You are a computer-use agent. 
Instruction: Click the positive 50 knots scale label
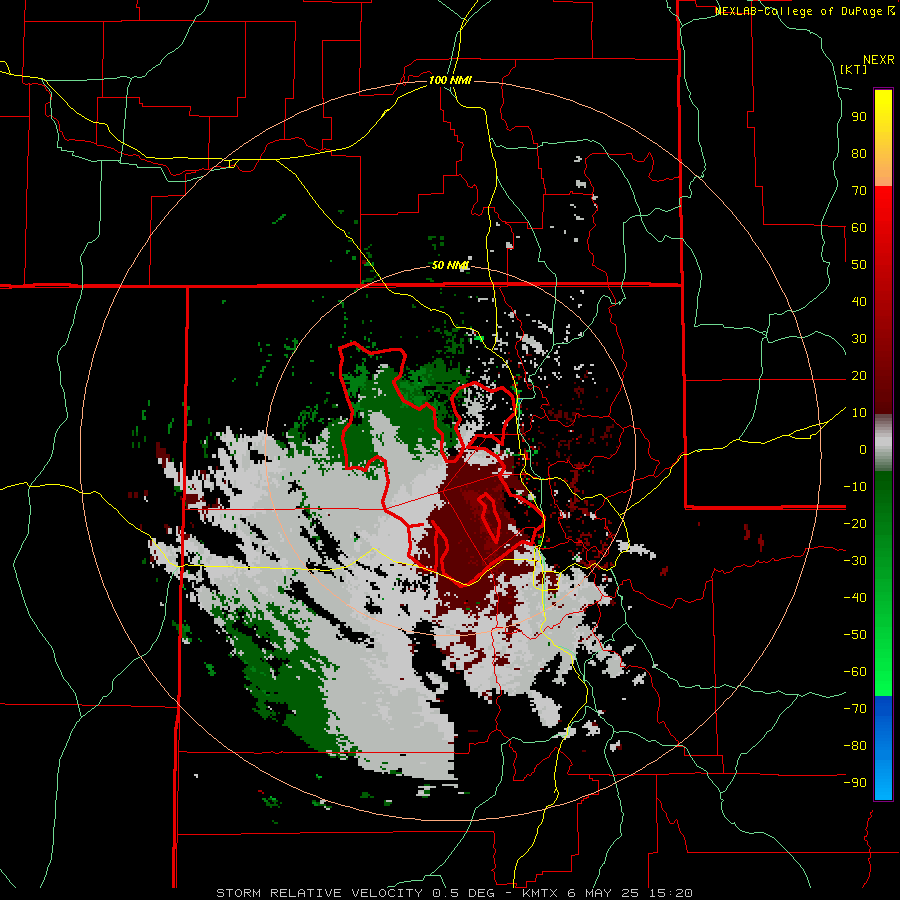[859, 265]
